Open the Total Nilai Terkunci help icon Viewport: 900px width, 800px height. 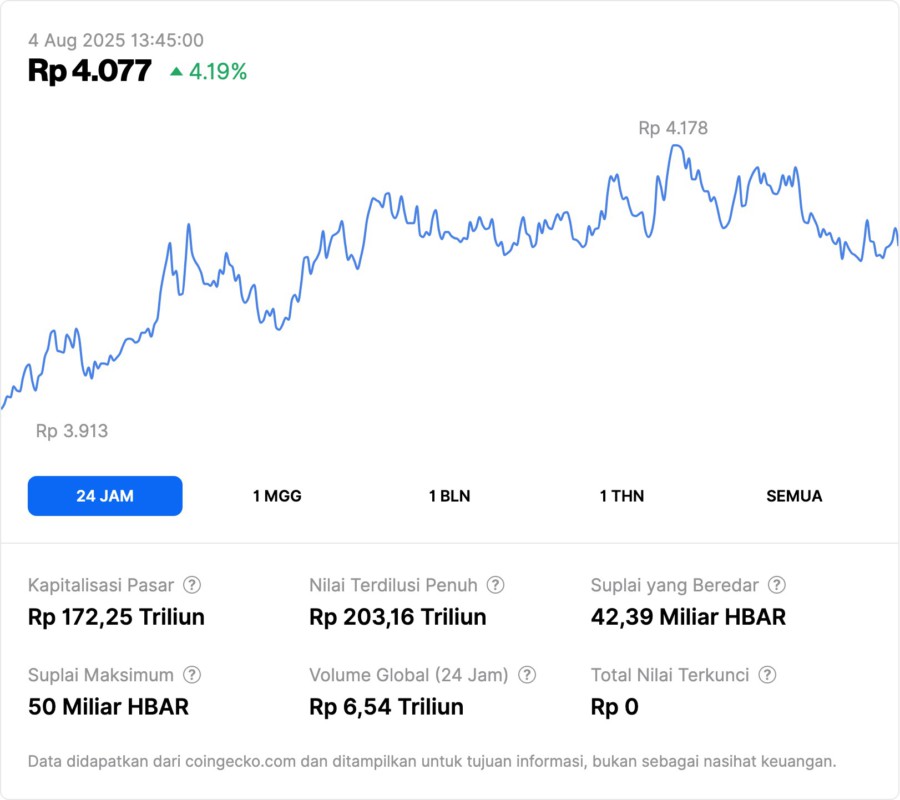(767, 675)
